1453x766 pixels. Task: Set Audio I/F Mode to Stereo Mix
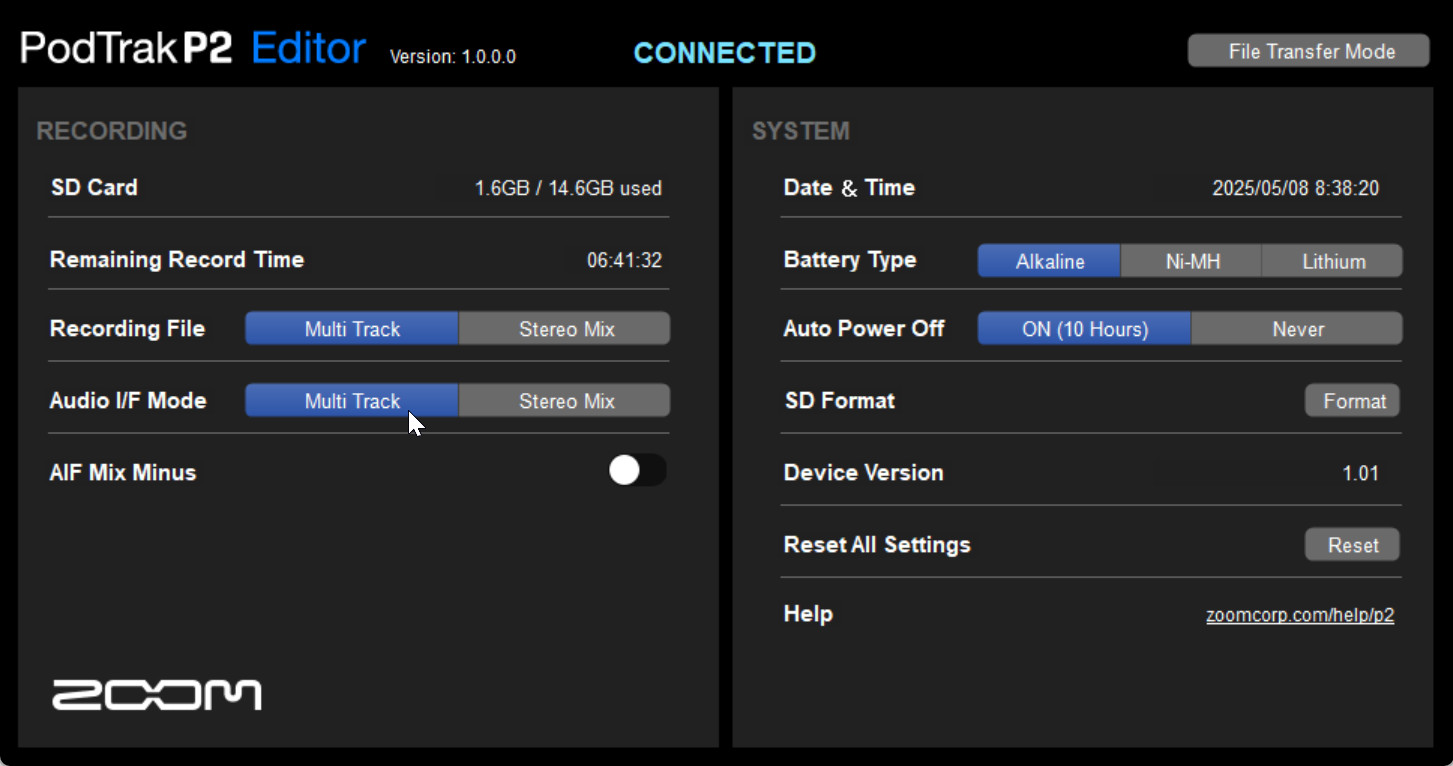(565, 401)
